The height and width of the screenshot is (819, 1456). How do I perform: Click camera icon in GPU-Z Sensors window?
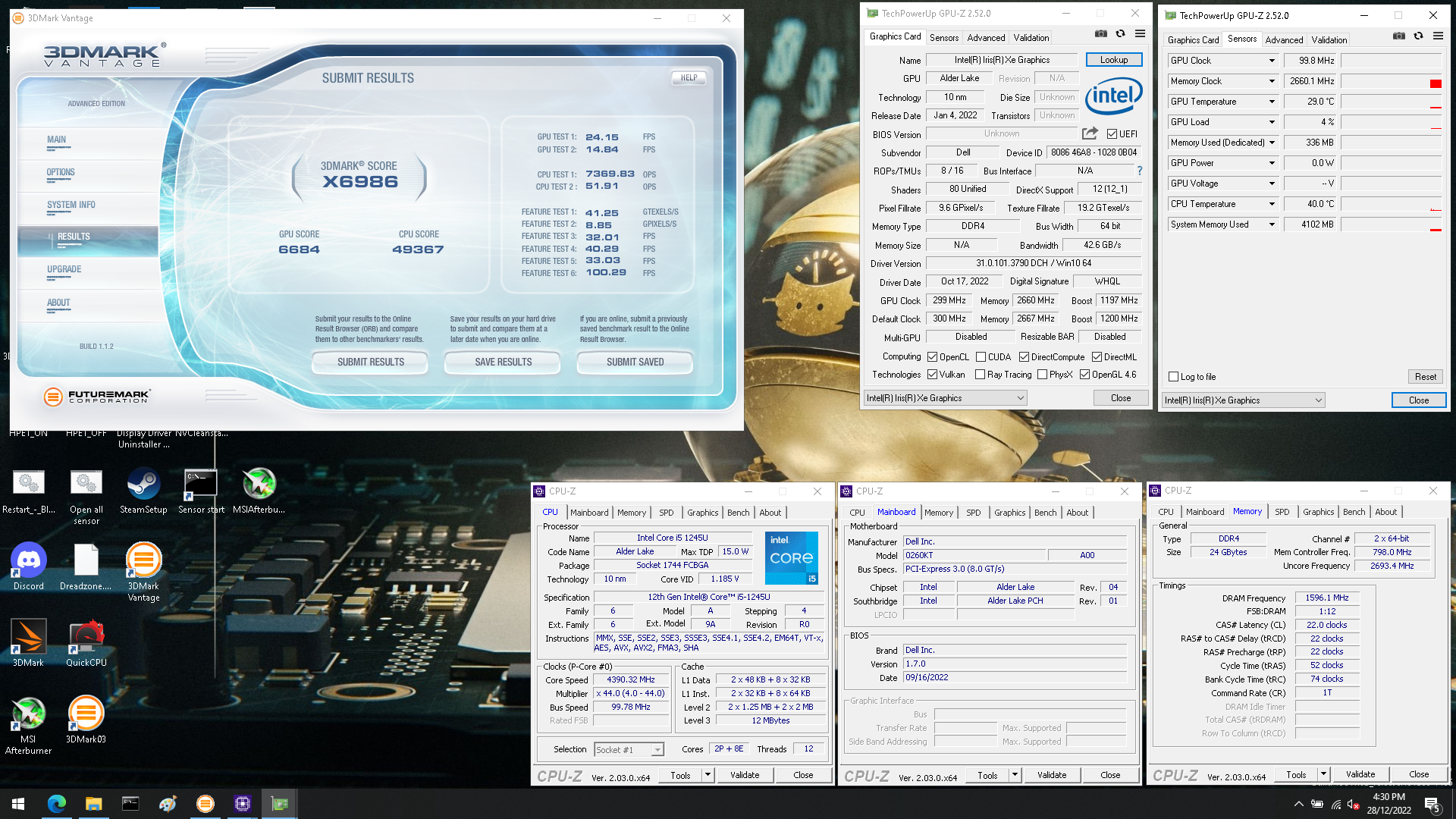[1399, 36]
